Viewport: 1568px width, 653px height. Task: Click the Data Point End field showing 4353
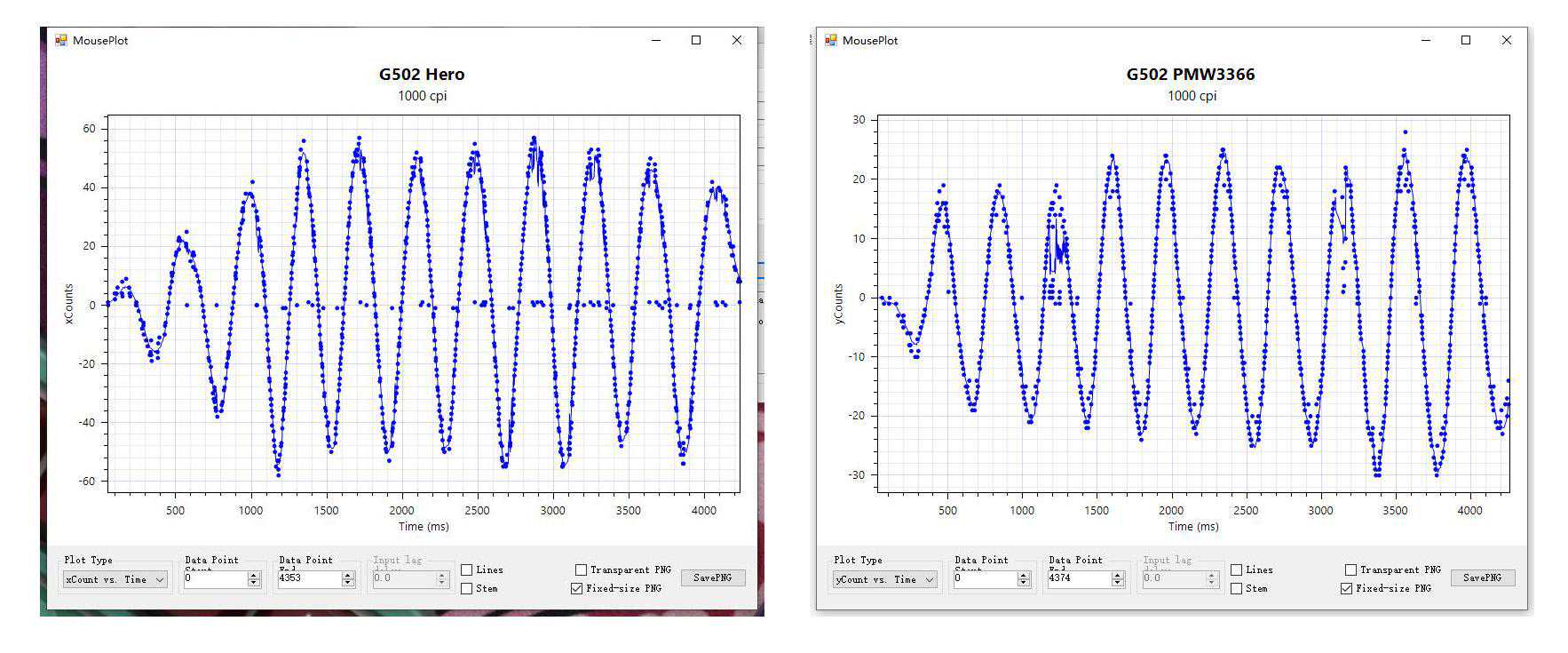[308, 578]
